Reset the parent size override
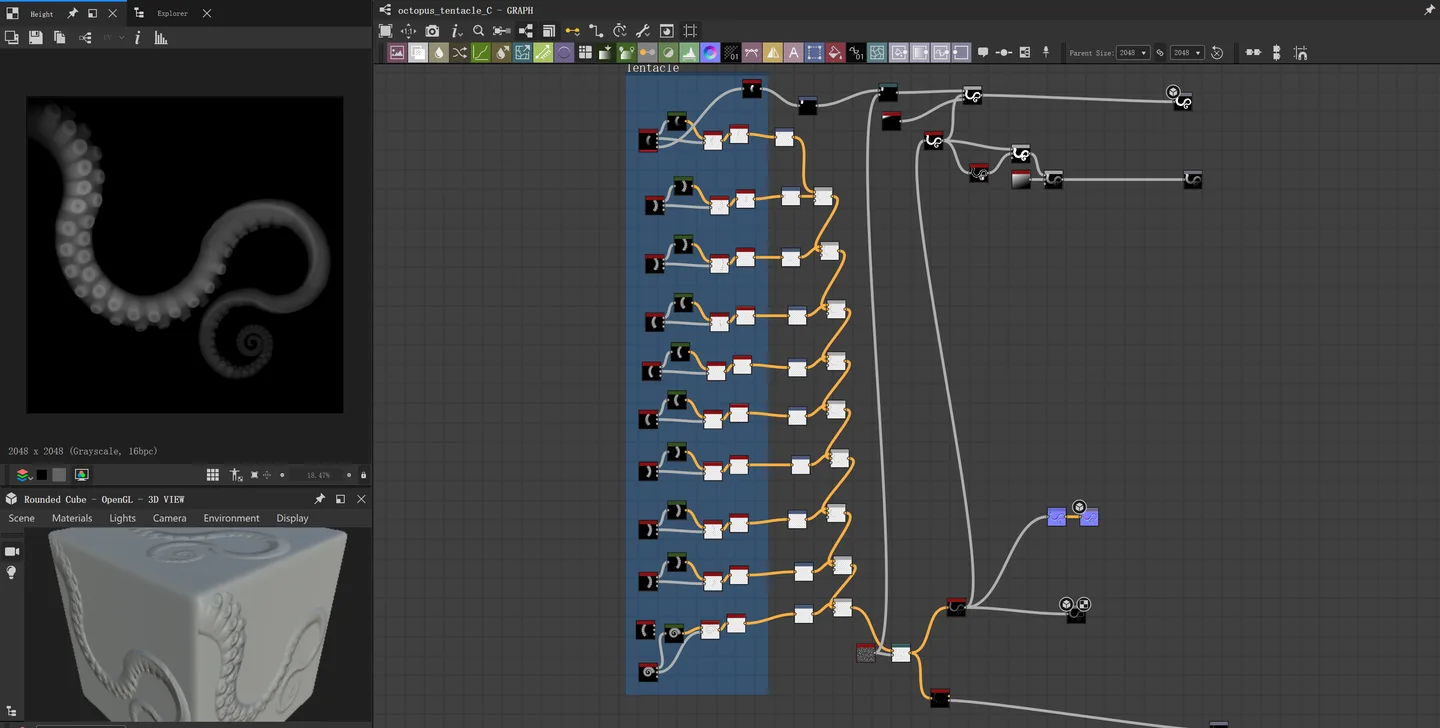The width and height of the screenshot is (1440, 728). click(x=1217, y=53)
